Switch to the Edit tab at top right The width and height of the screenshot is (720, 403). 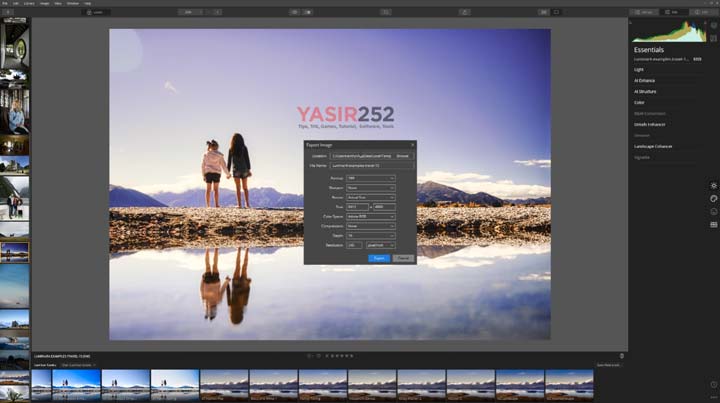672,12
